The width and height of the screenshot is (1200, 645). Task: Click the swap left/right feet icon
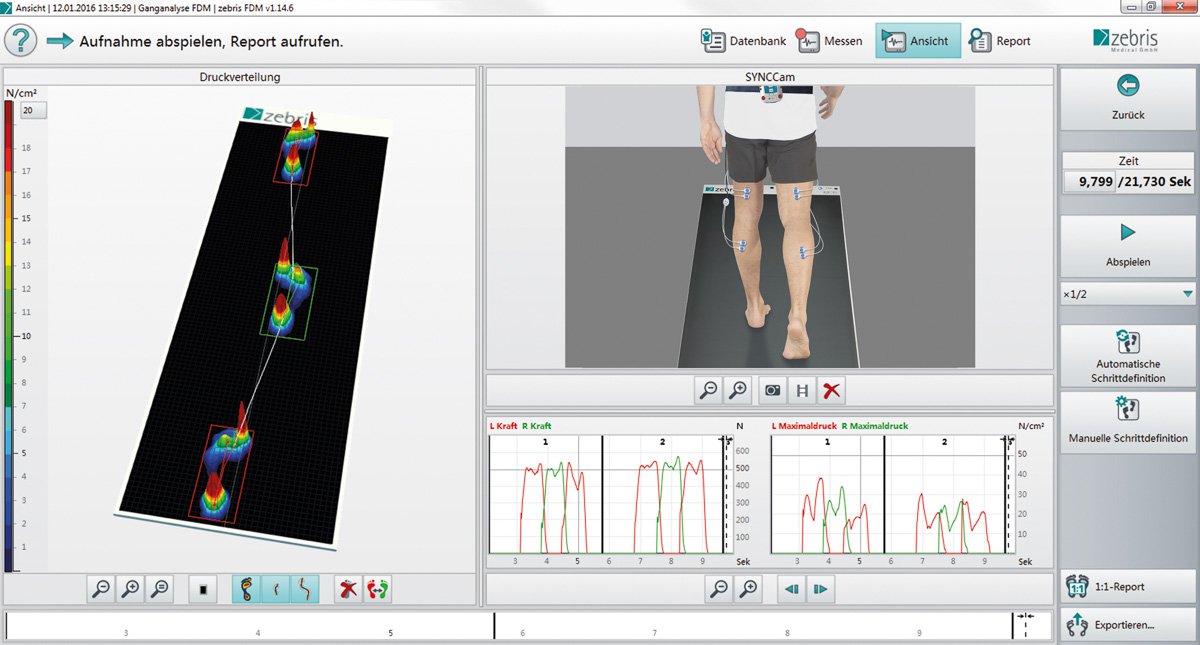tap(377, 589)
